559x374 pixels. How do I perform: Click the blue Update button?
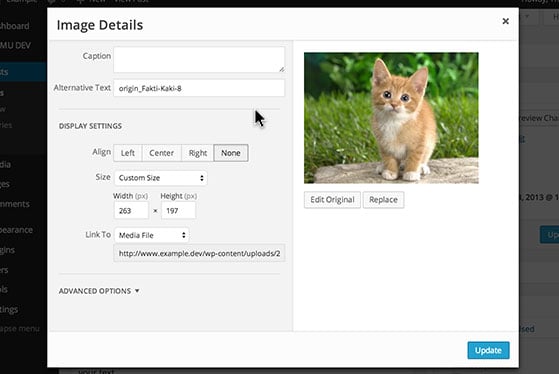488,350
